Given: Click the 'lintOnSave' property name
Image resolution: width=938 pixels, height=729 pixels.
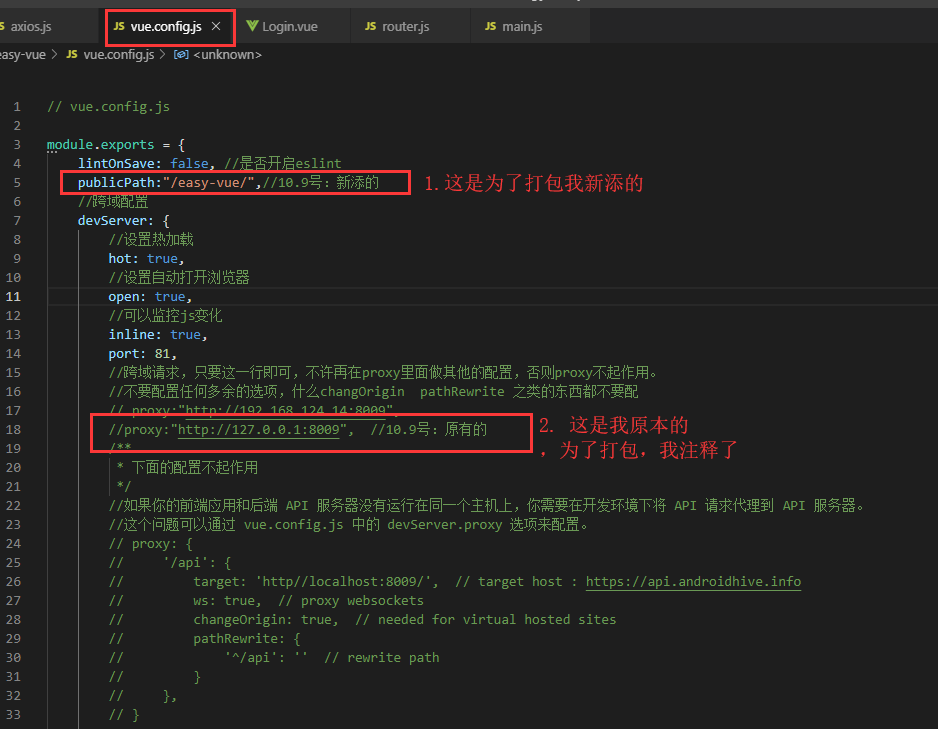Looking at the screenshot, I should point(116,163).
